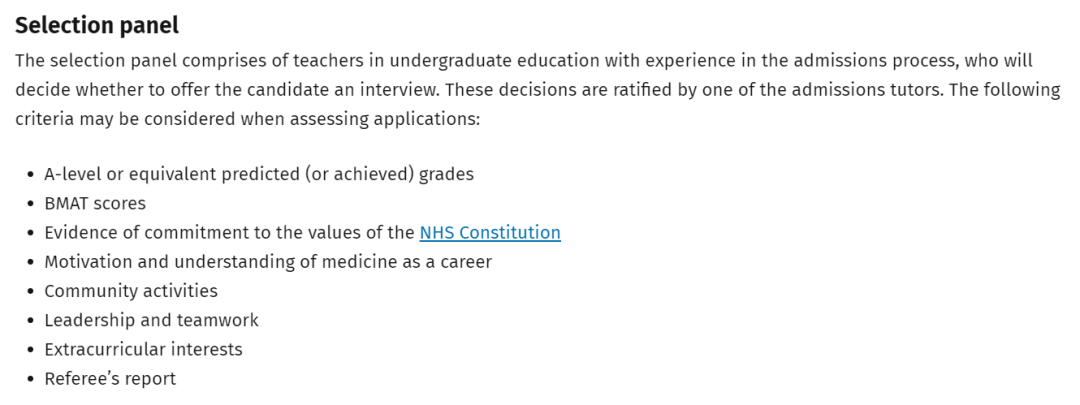Click the BMAT scores list item
1080x405 pixels.
coord(95,203)
